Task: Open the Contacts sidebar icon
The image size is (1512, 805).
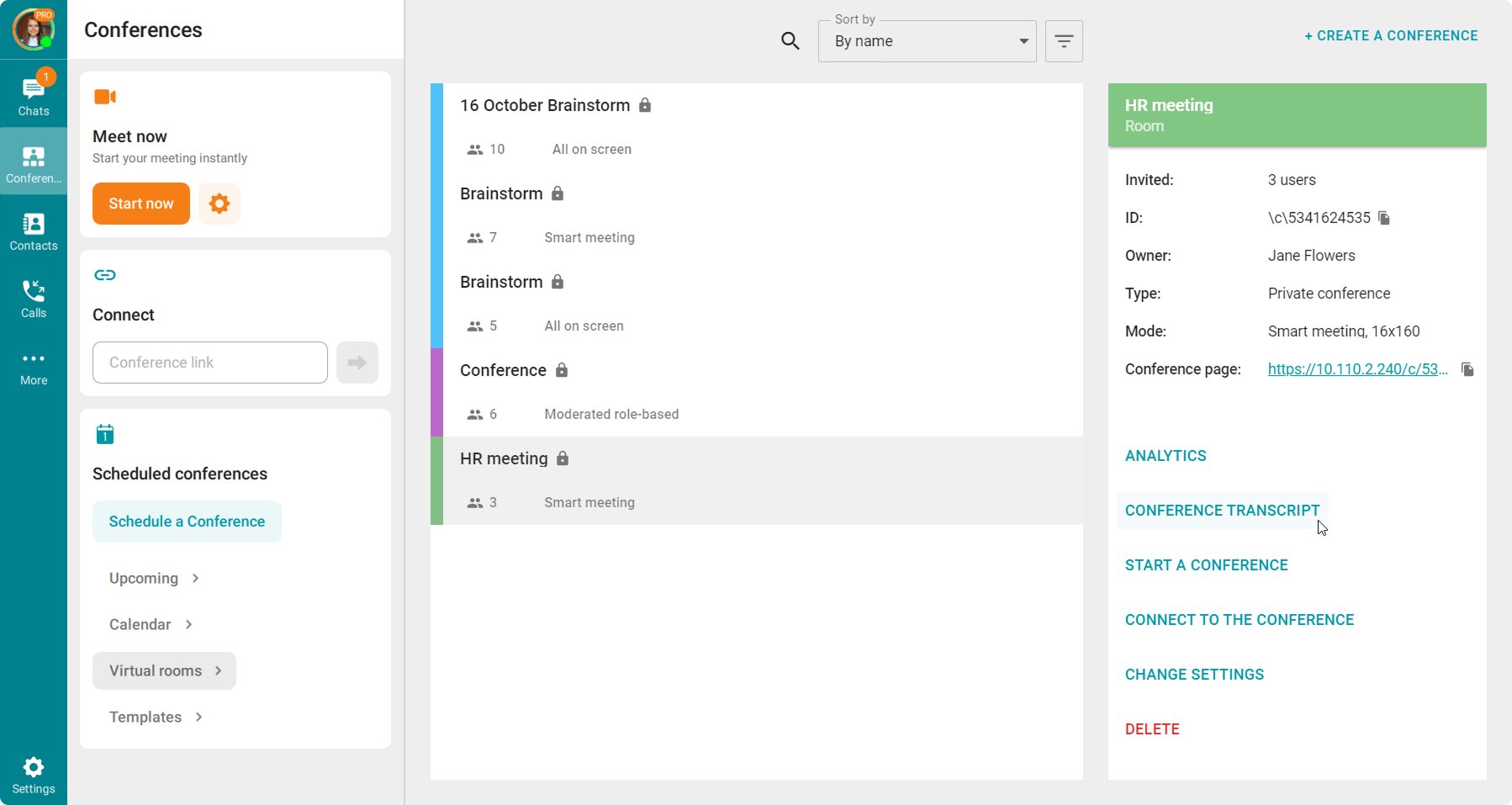Action: pyautogui.click(x=34, y=230)
